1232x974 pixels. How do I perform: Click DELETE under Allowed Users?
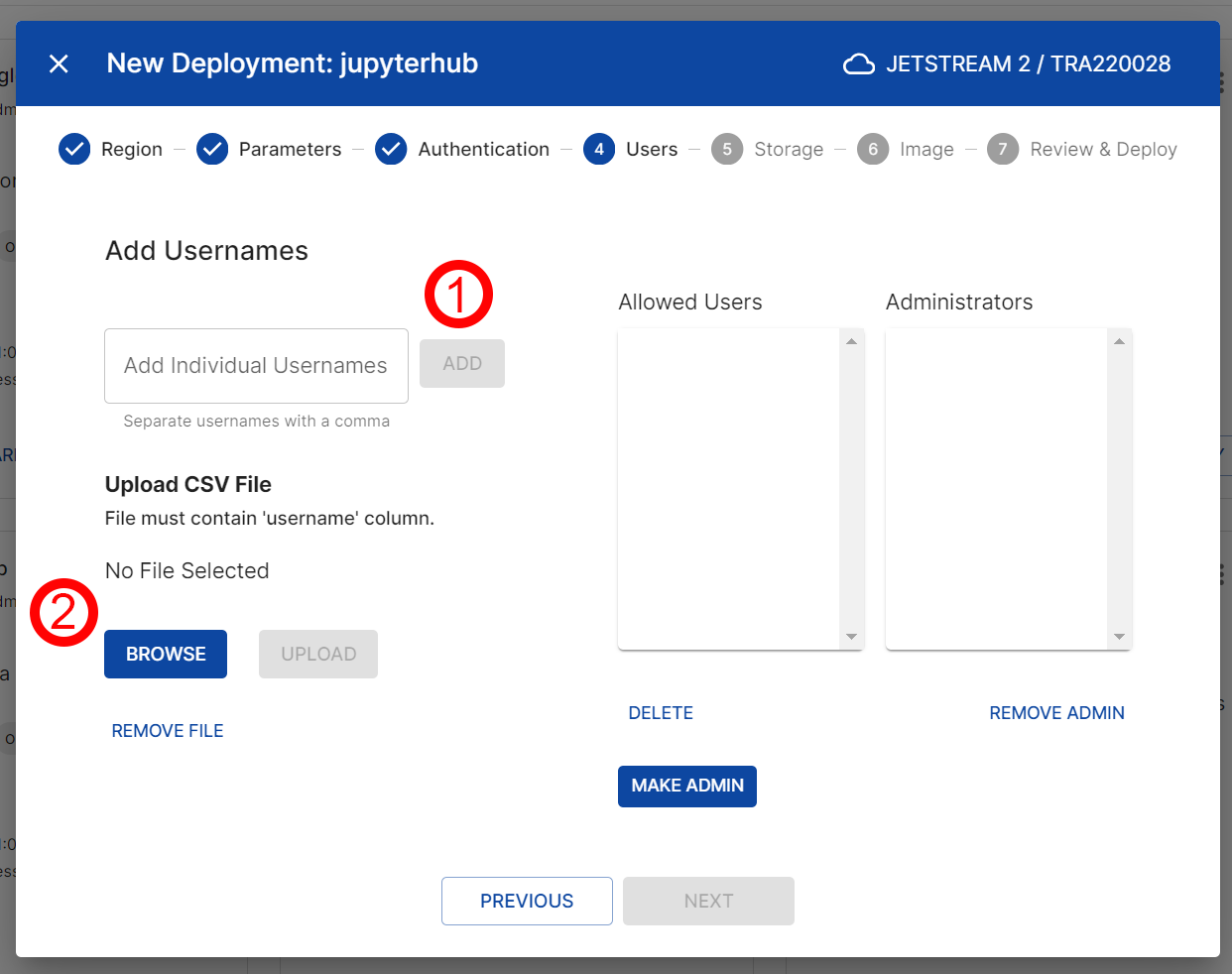pyautogui.click(x=661, y=713)
